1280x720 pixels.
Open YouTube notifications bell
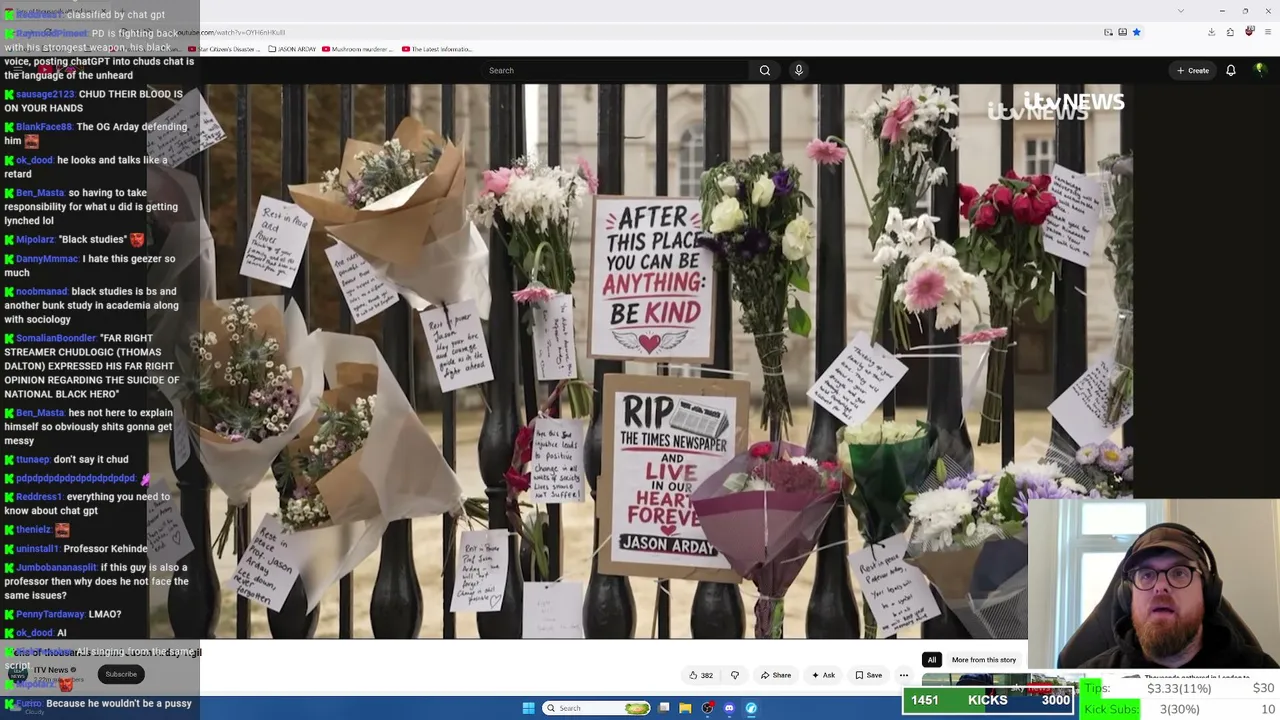pyautogui.click(x=1231, y=70)
